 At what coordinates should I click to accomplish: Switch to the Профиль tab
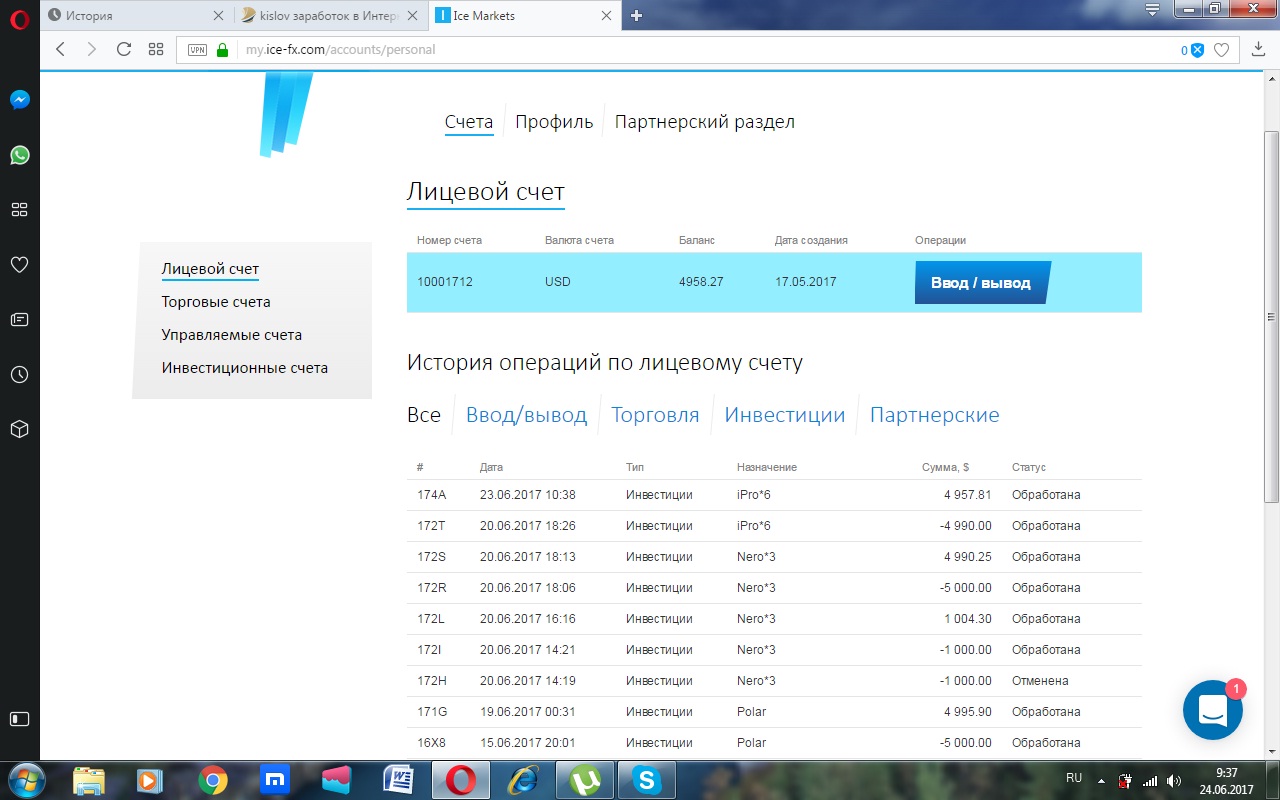point(554,122)
